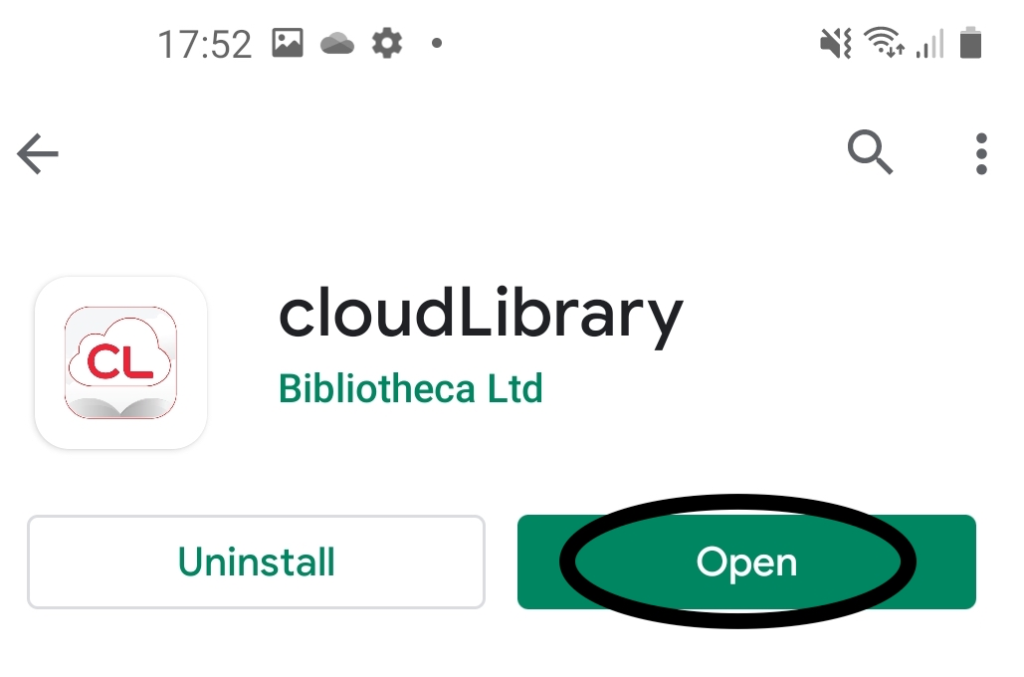
Task: Tap the red CL letters in logo
Action: click(x=120, y=363)
